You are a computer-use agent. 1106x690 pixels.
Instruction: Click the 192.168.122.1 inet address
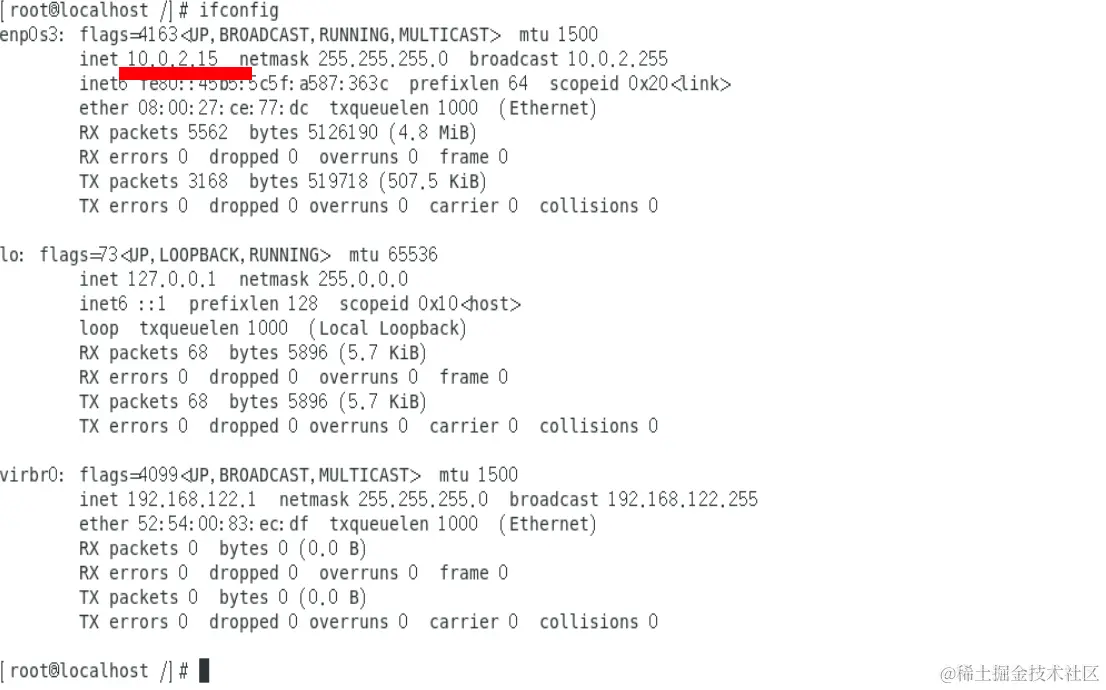pos(191,500)
